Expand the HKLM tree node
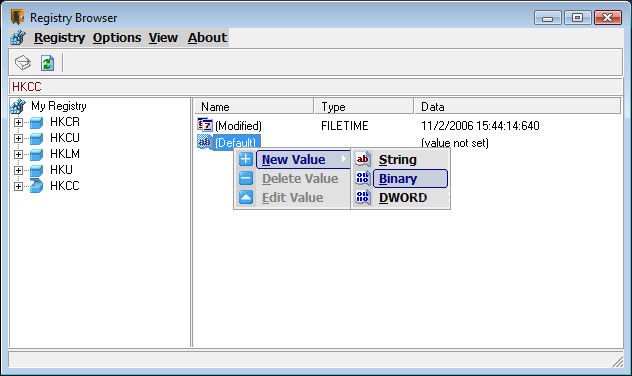This screenshot has height=376, width=632. click(x=18, y=154)
